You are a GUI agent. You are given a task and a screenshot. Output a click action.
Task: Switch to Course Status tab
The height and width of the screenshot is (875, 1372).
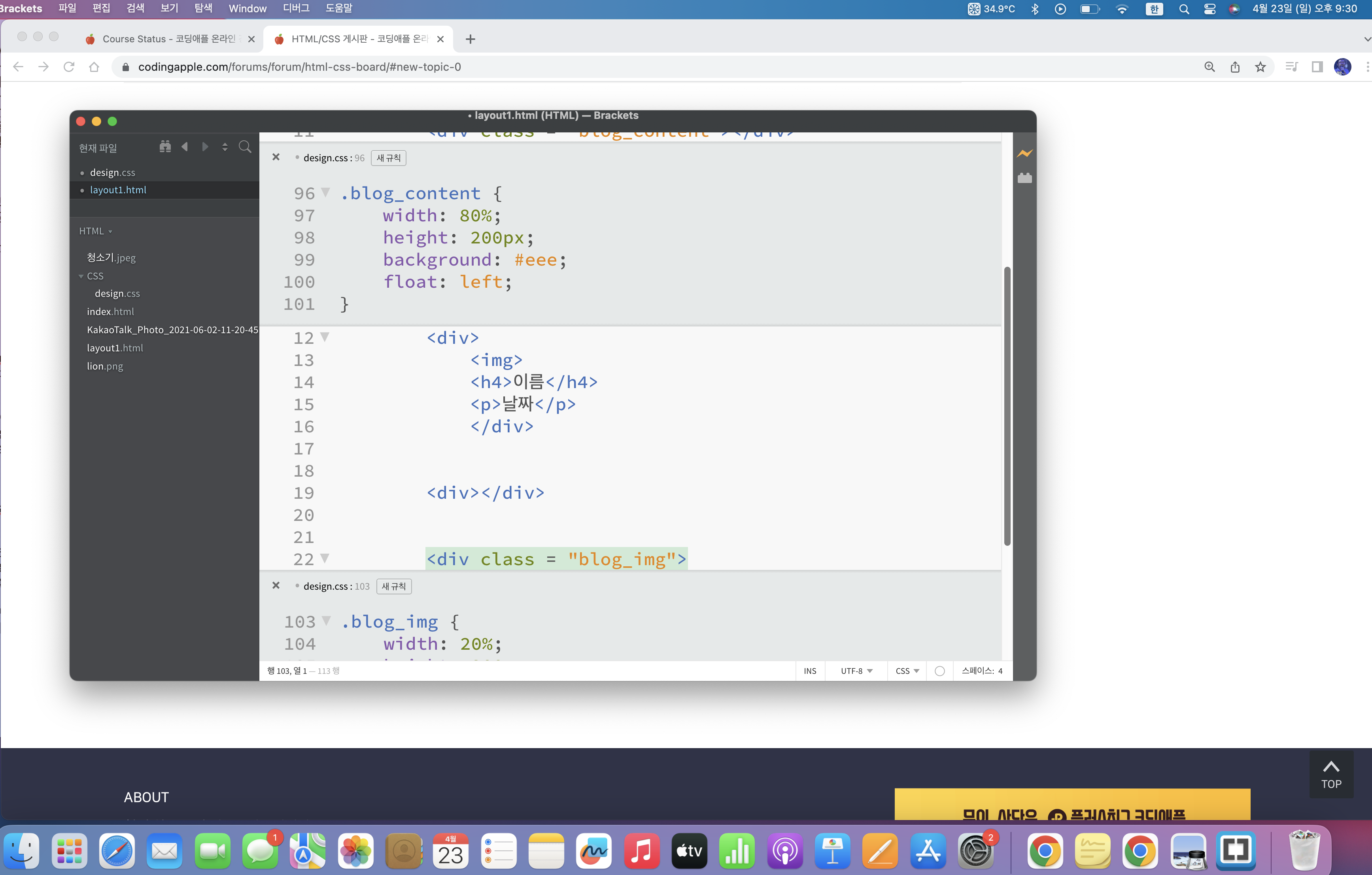coord(169,39)
